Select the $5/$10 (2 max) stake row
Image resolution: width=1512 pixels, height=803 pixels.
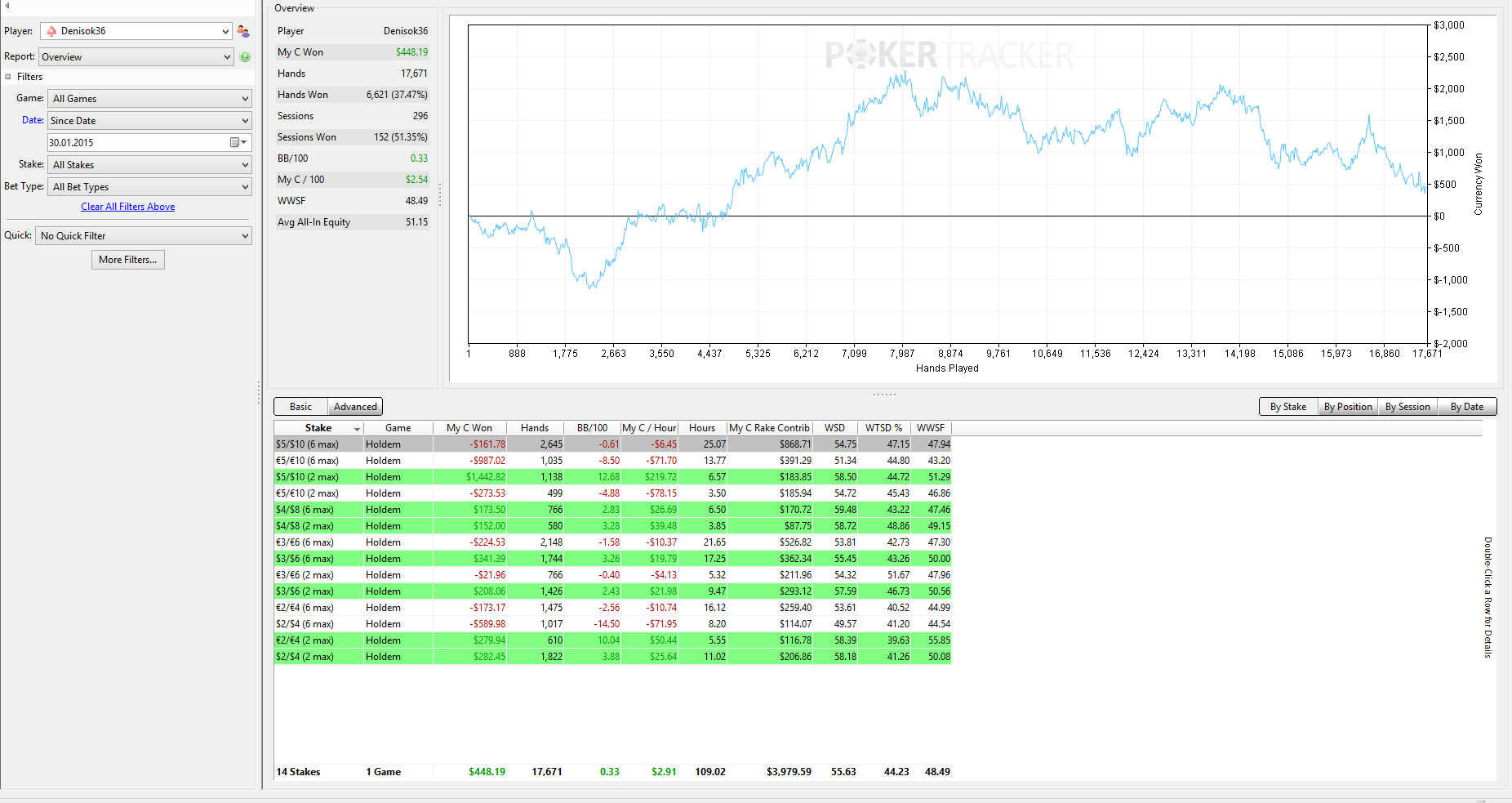click(612, 477)
